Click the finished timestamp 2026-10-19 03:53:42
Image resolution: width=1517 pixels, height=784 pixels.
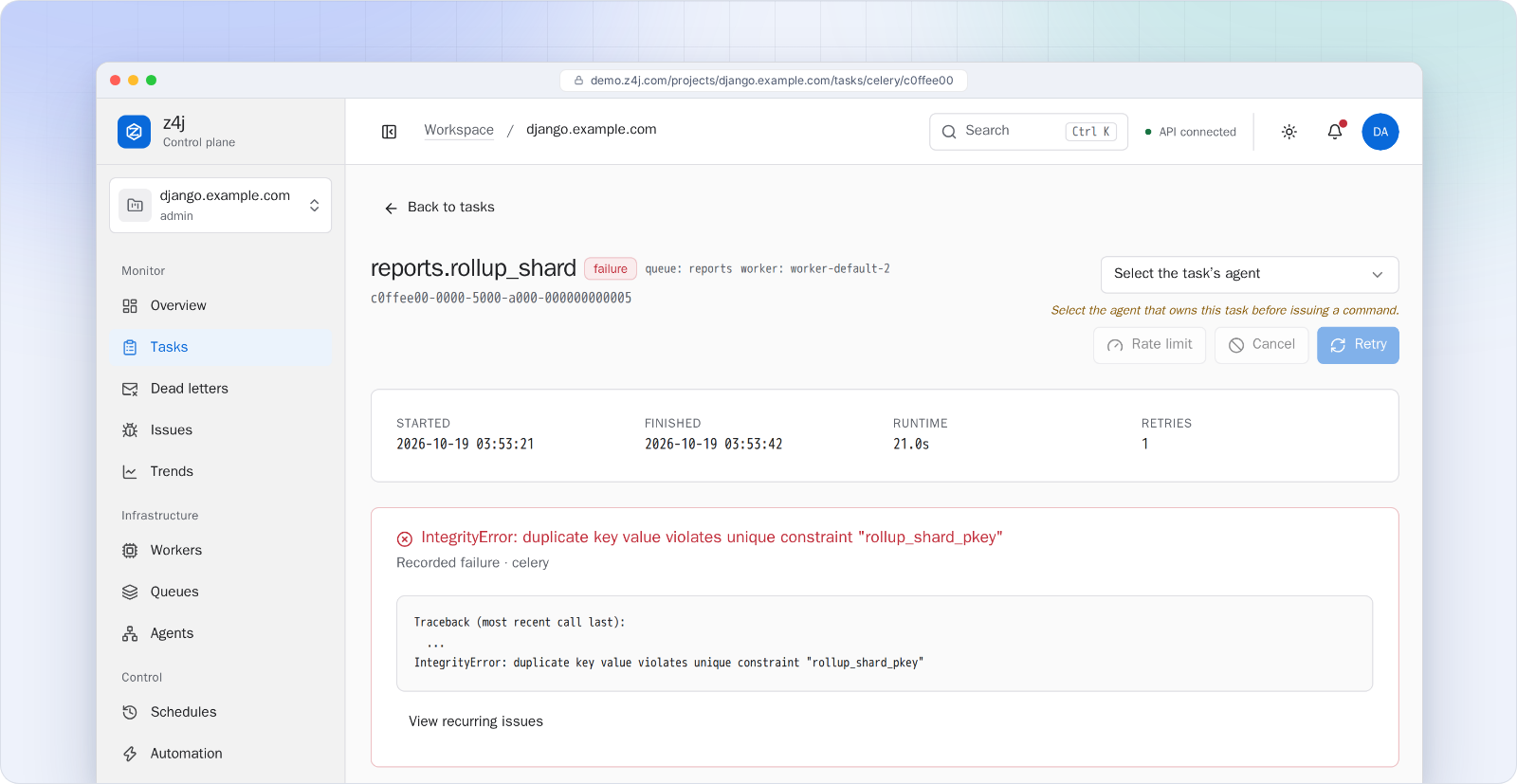[714, 445]
